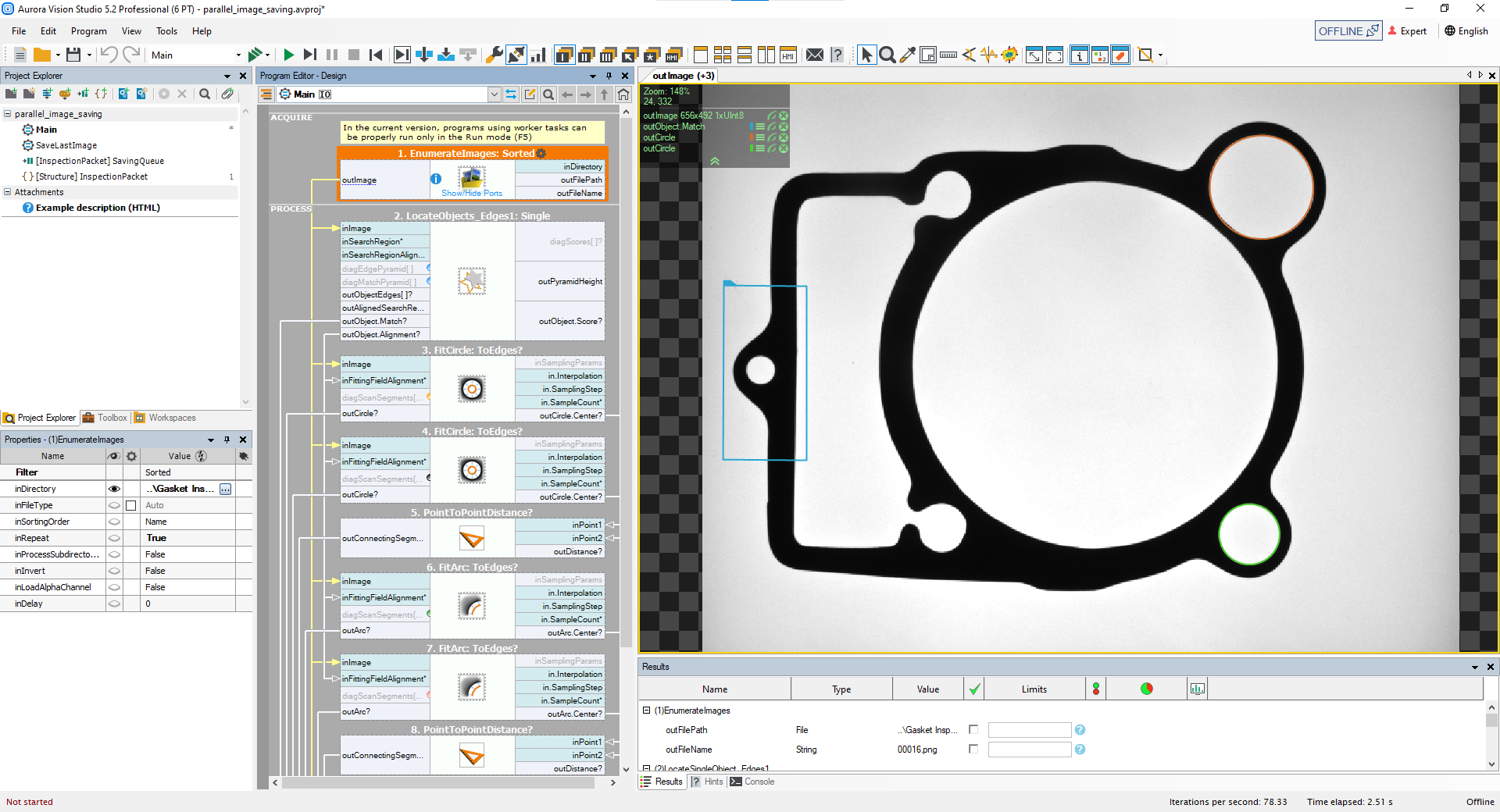The height and width of the screenshot is (812, 1500).
Task: Tick the outFilePath limits checkbox
Action: click(x=973, y=729)
